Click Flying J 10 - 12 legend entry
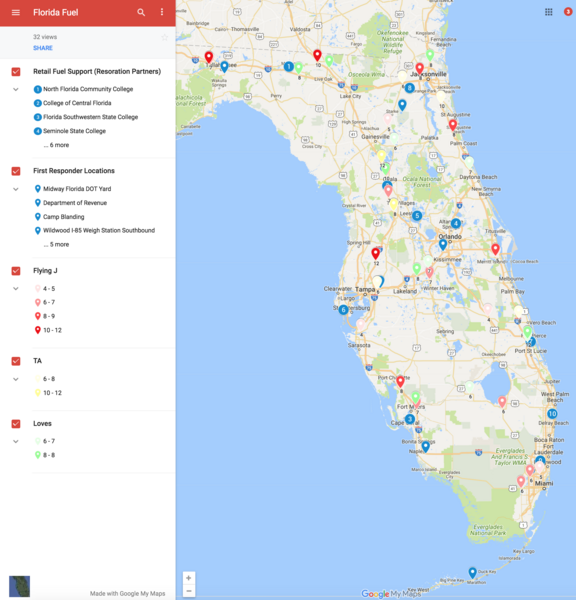 pyautogui.click(x=48, y=330)
